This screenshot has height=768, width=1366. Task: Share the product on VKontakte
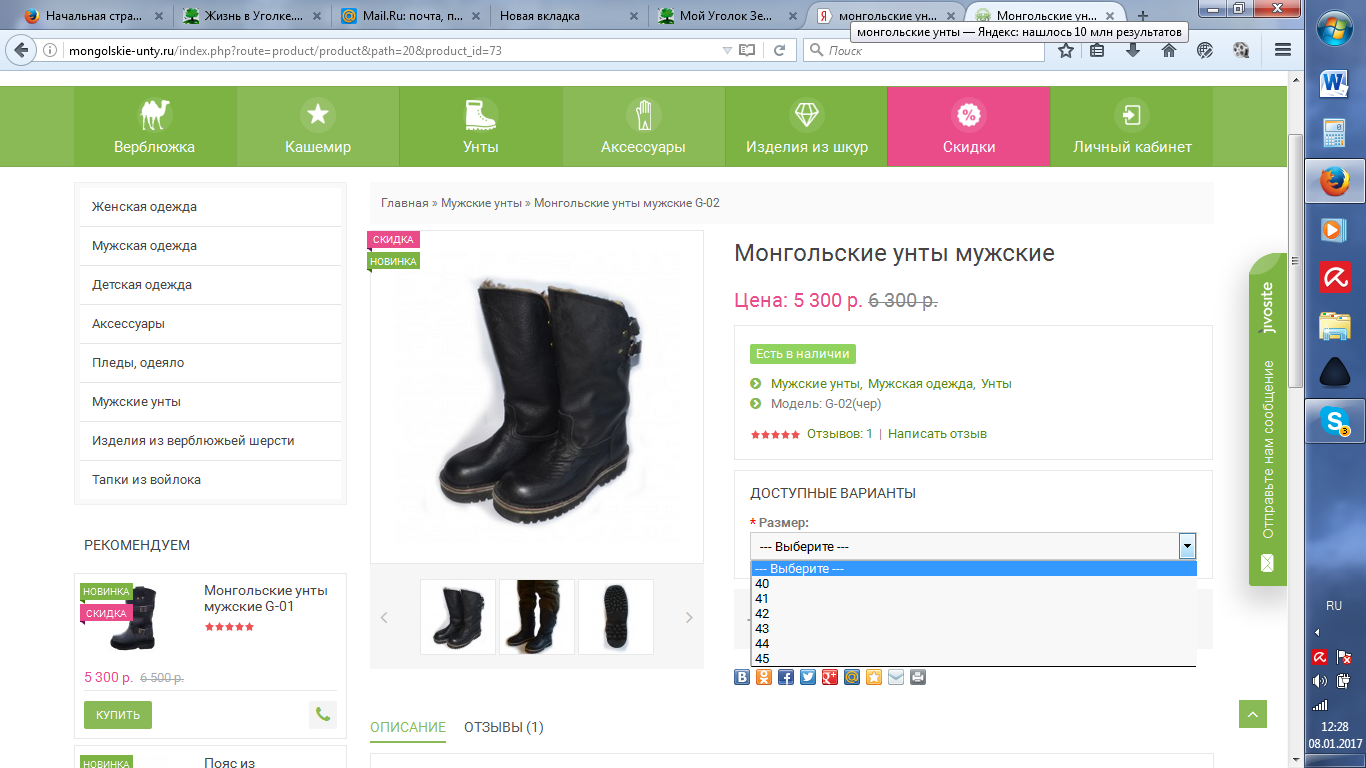742,677
